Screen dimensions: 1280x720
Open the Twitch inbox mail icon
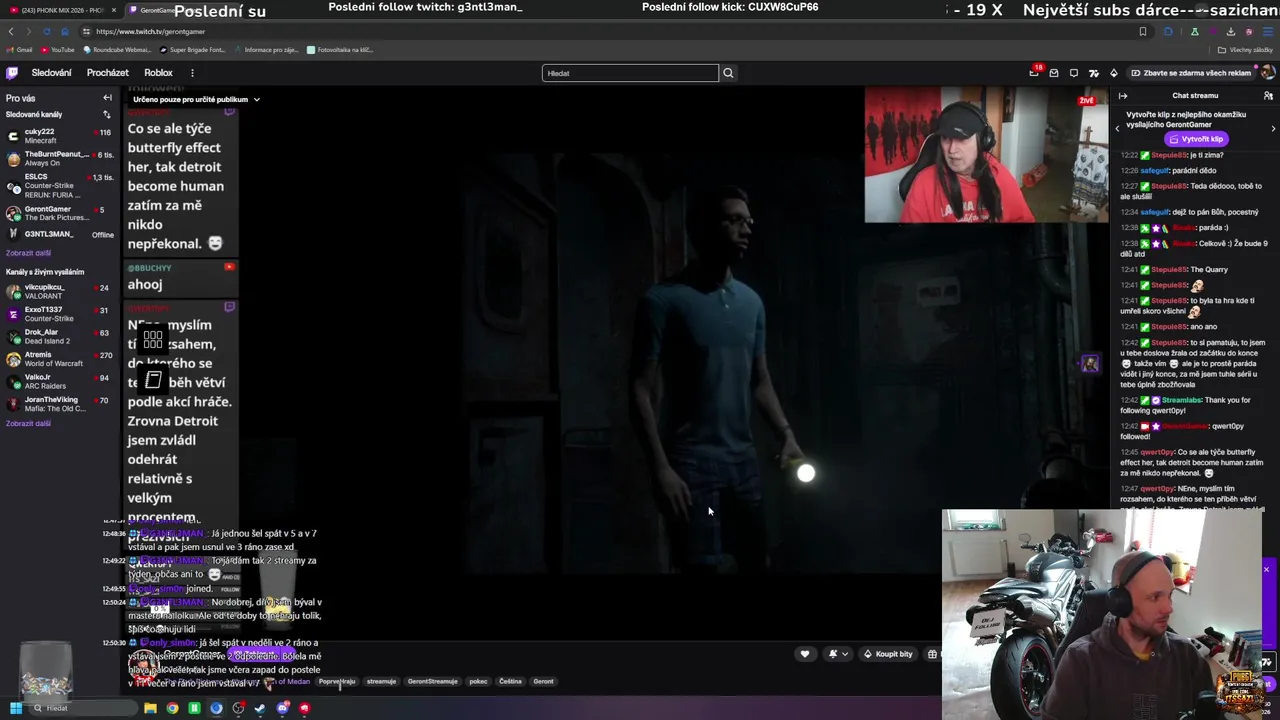pyautogui.click(x=1053, y=73)
